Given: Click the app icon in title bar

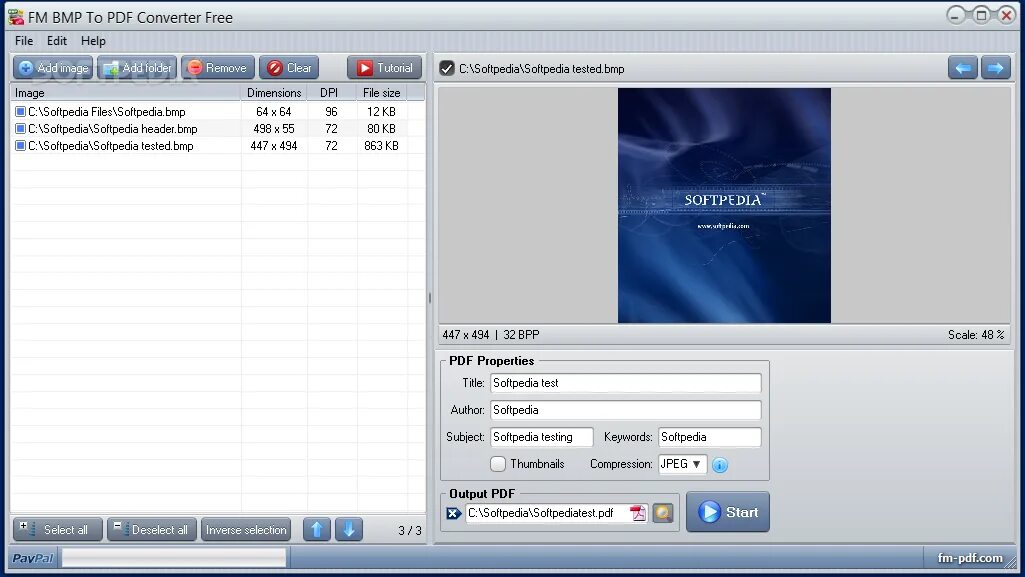Looking at the screenshot, I should point(16,17).
